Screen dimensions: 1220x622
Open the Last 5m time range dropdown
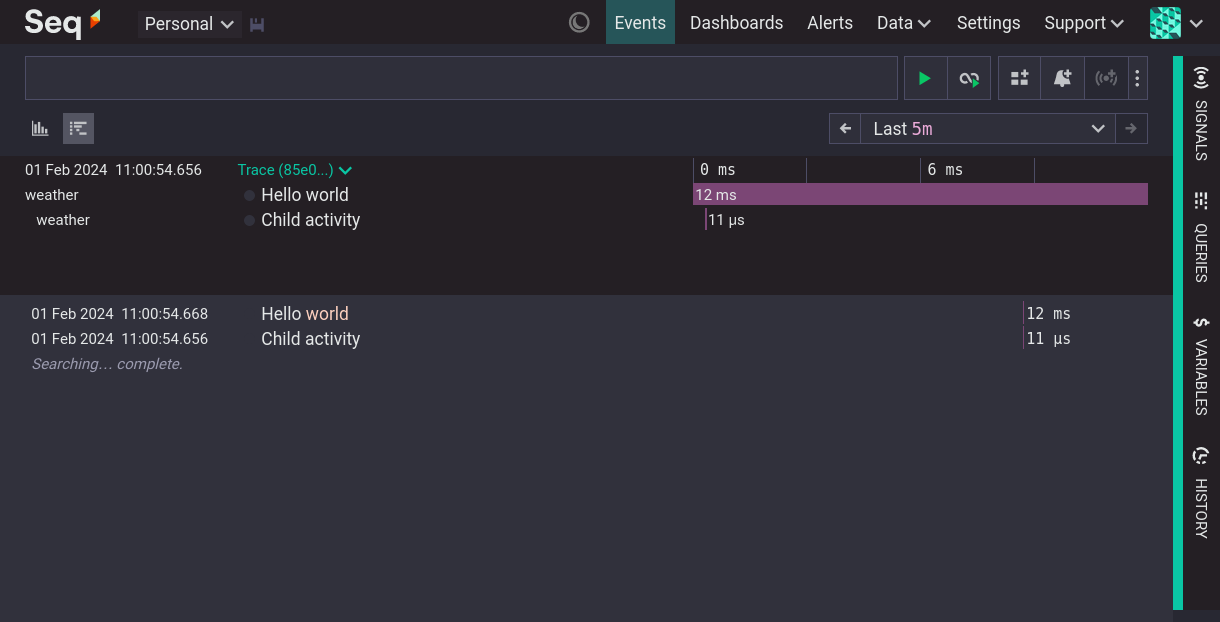point(988,128)
